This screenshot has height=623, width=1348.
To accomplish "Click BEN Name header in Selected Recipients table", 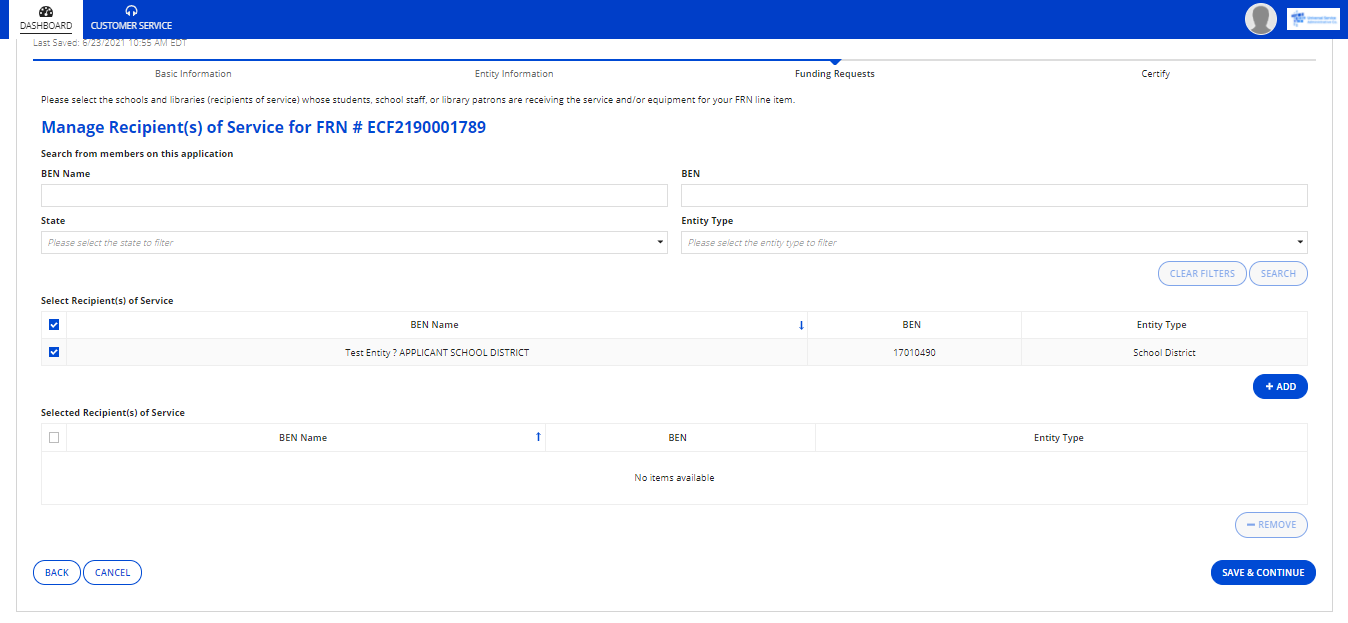I will 303,437.
